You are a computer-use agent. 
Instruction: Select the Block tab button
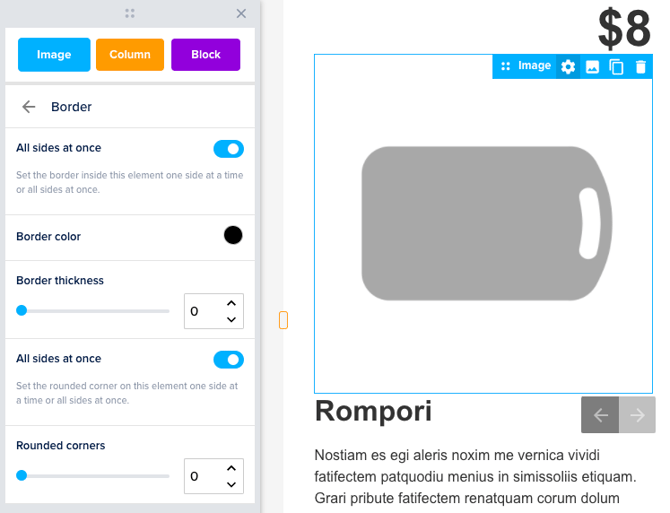point(206,55)
